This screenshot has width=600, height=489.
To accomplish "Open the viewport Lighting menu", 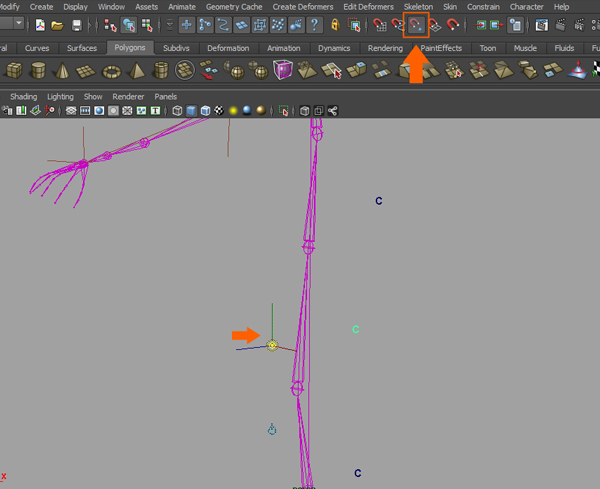I will [60, 97].
